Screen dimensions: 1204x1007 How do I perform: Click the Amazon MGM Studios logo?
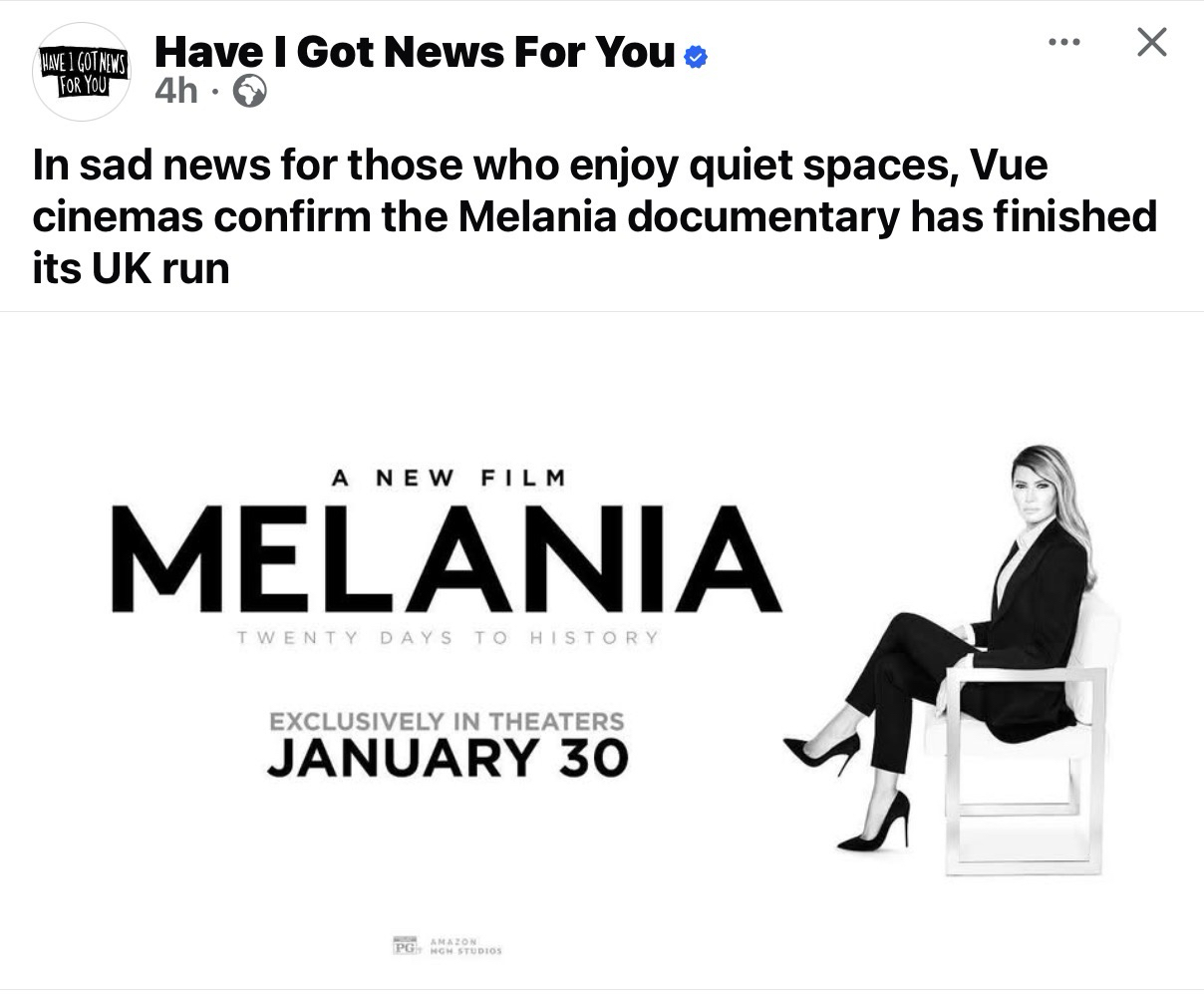pos(463,945)
